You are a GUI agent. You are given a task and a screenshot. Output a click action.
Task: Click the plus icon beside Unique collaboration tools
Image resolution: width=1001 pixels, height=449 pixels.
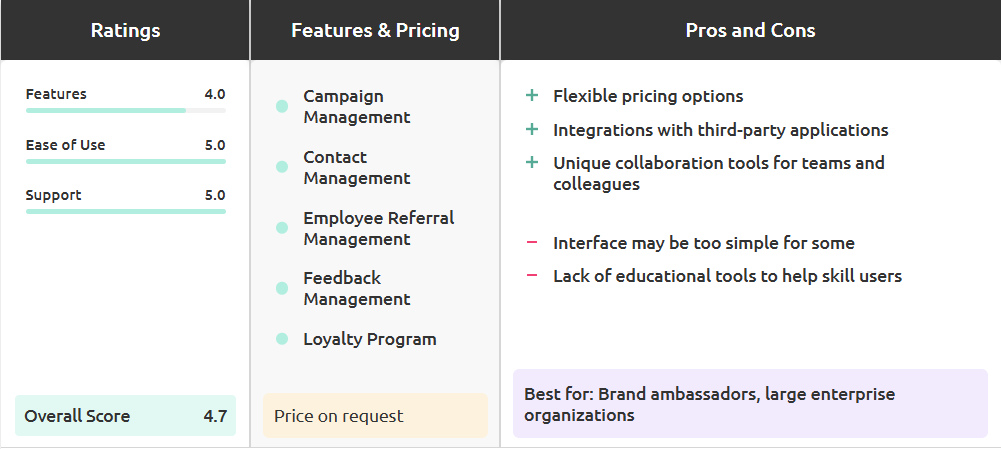tap(531, 163)
